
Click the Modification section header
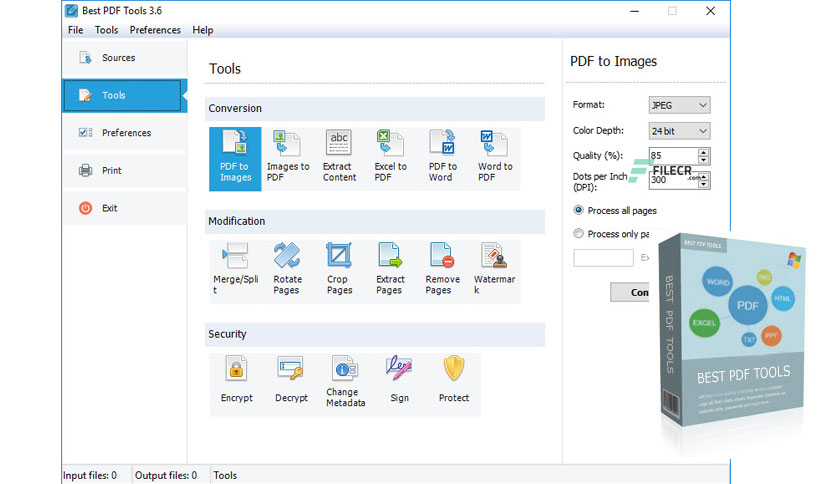click(x=375, y=221)
